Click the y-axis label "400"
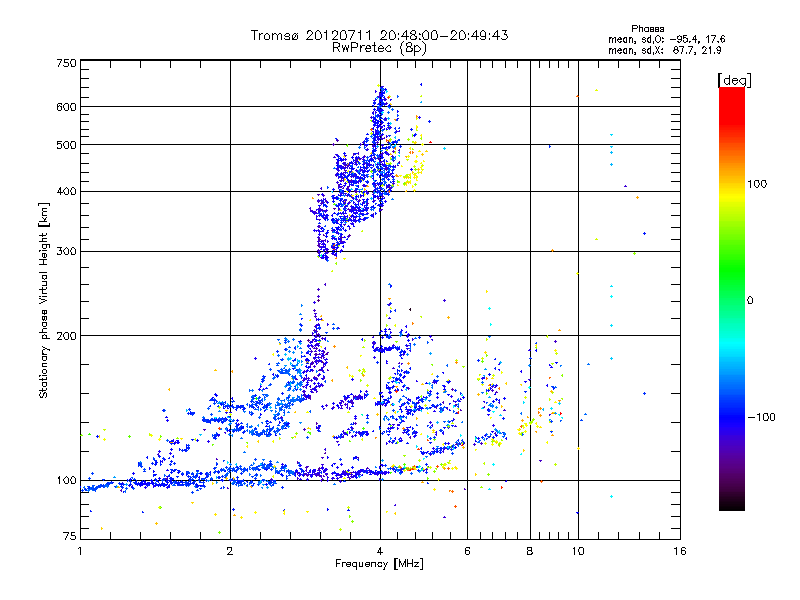This screenshot has height=600, width=800. (66, 192)
